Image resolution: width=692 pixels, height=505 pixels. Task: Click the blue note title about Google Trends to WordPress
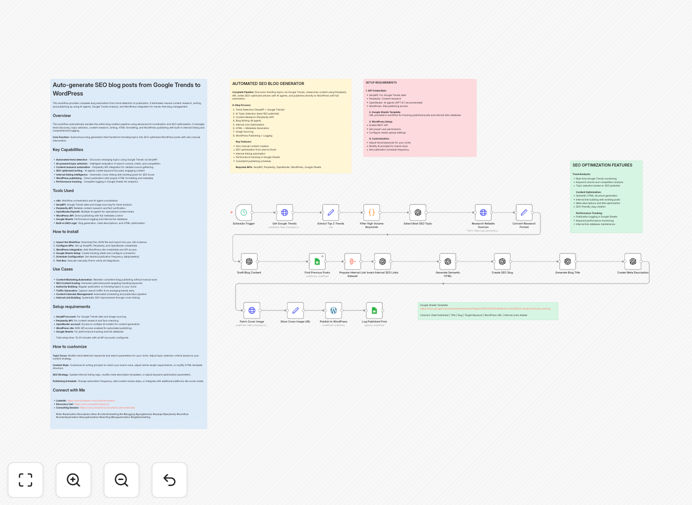[127, 89]
